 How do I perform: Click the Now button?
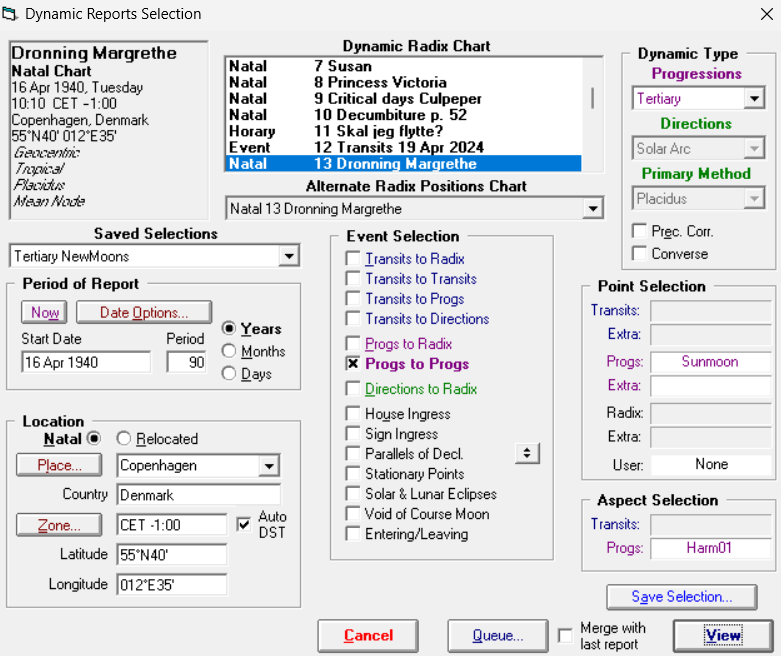44,312
